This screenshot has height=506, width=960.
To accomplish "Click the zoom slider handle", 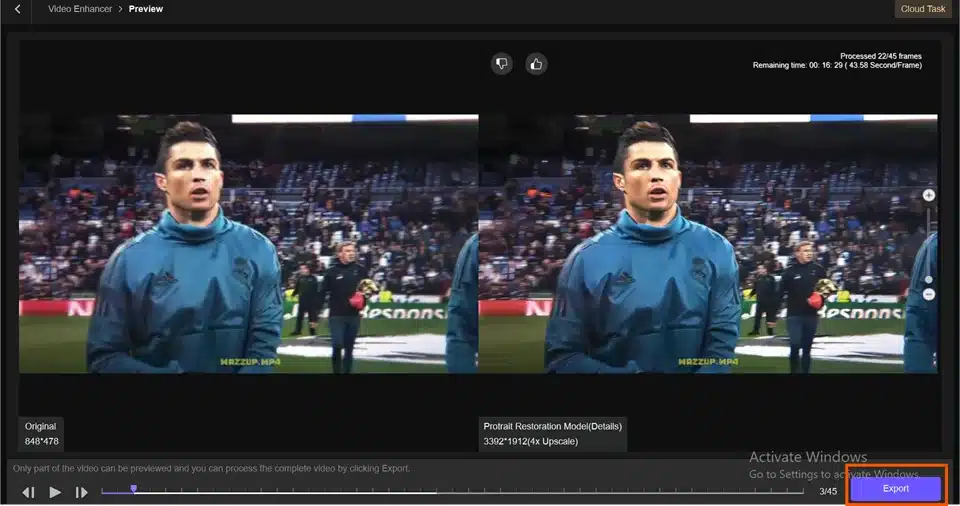I will 929,279.
